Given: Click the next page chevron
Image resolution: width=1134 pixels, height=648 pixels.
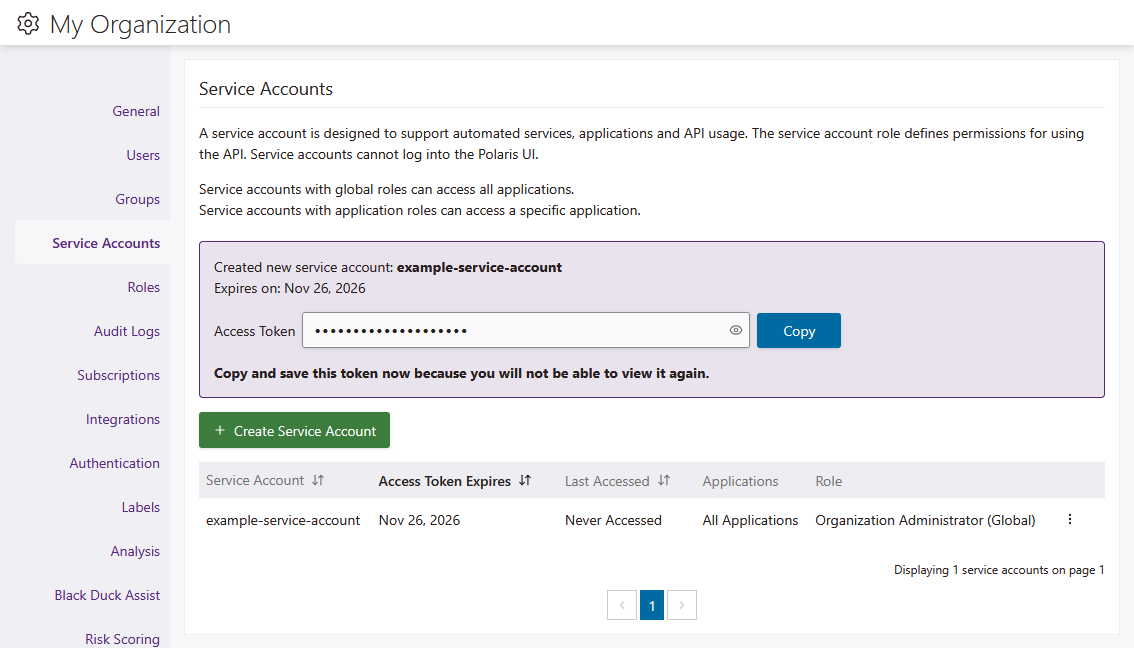Looking at the screenshot, I should click(682, 605).
